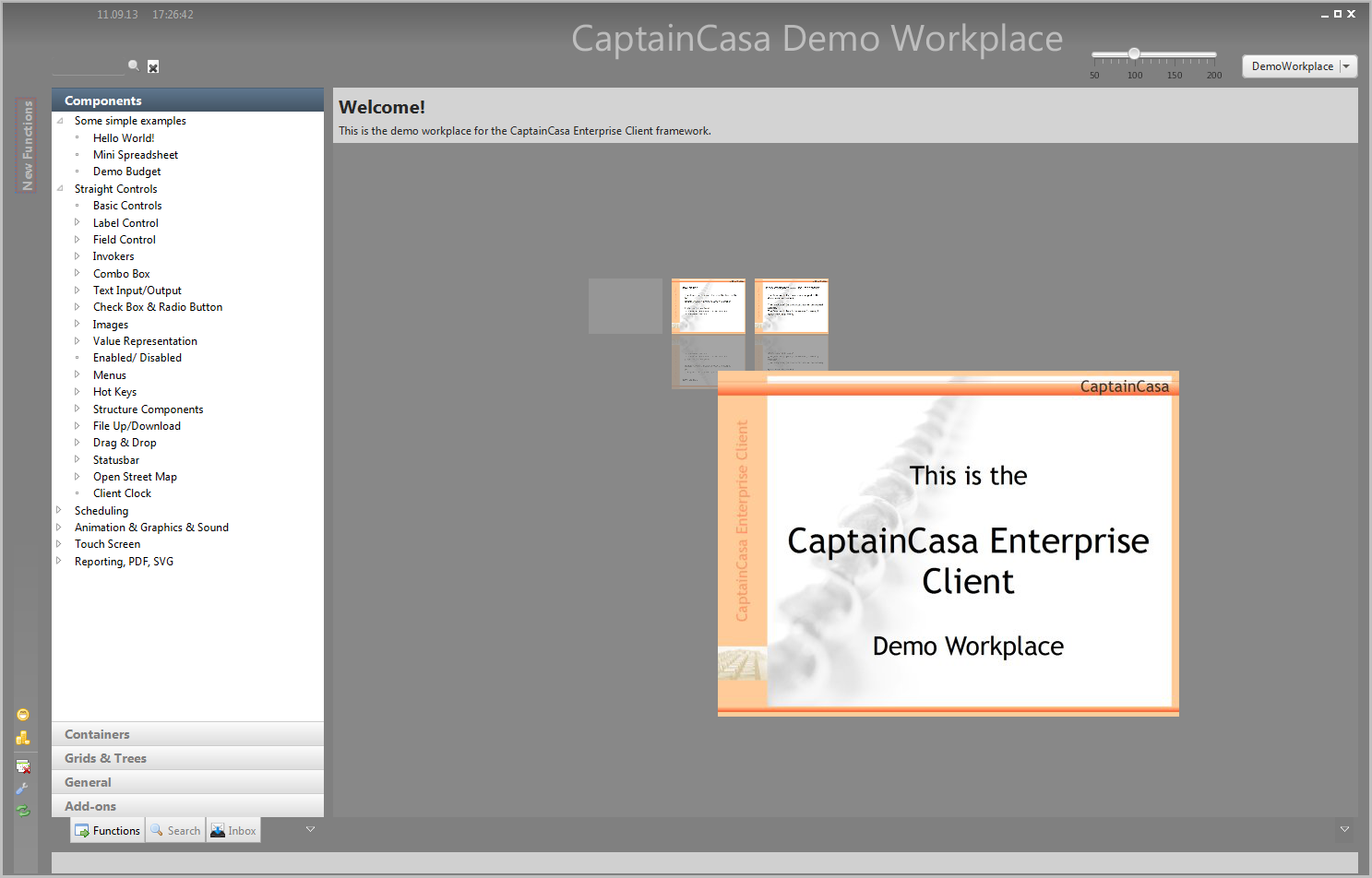Click the down arrow at bottom right corner
This screenshot has width=1372, height=878.
pos(1344,829)
